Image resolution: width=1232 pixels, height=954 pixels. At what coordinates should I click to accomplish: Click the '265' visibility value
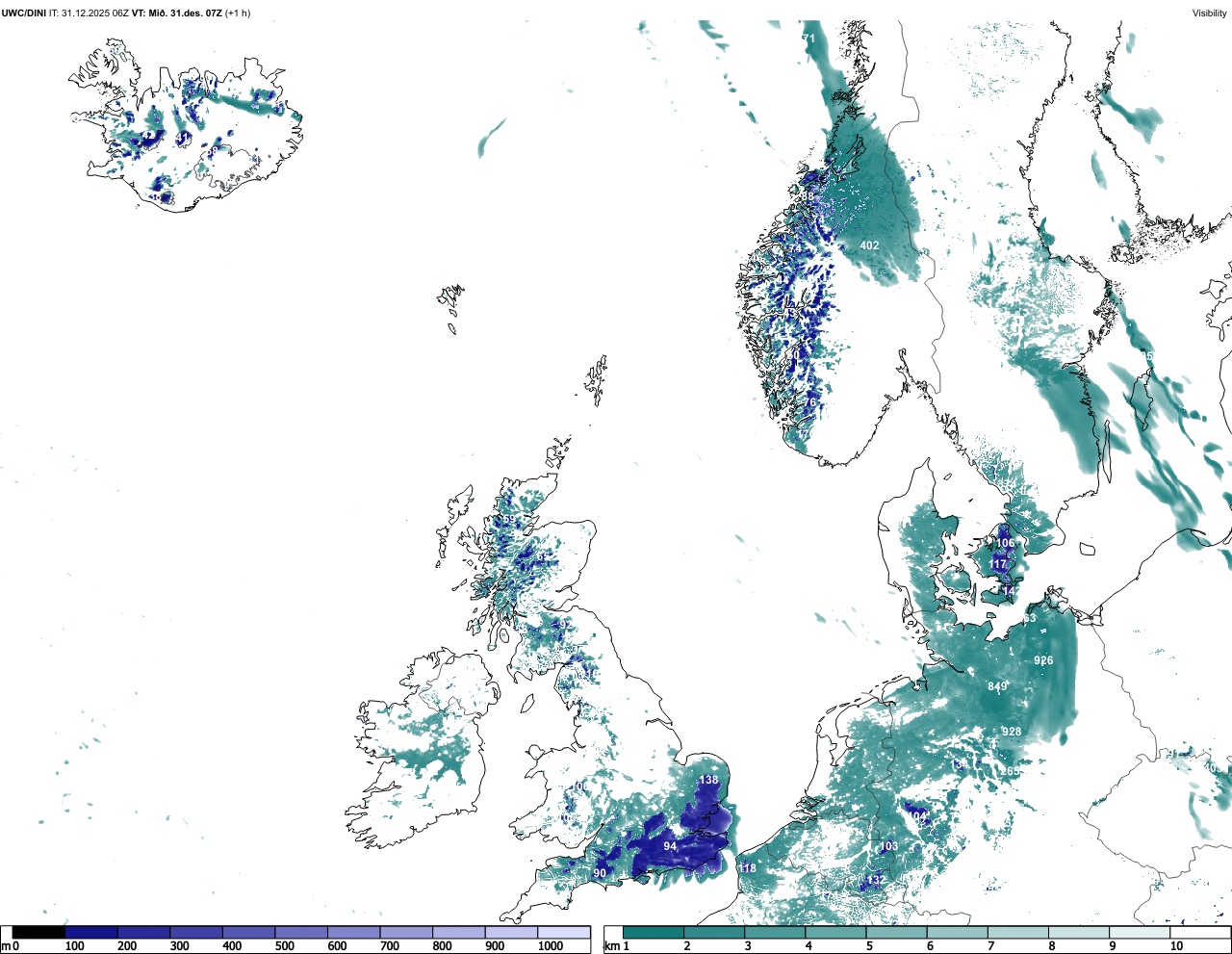[1010, 771]
